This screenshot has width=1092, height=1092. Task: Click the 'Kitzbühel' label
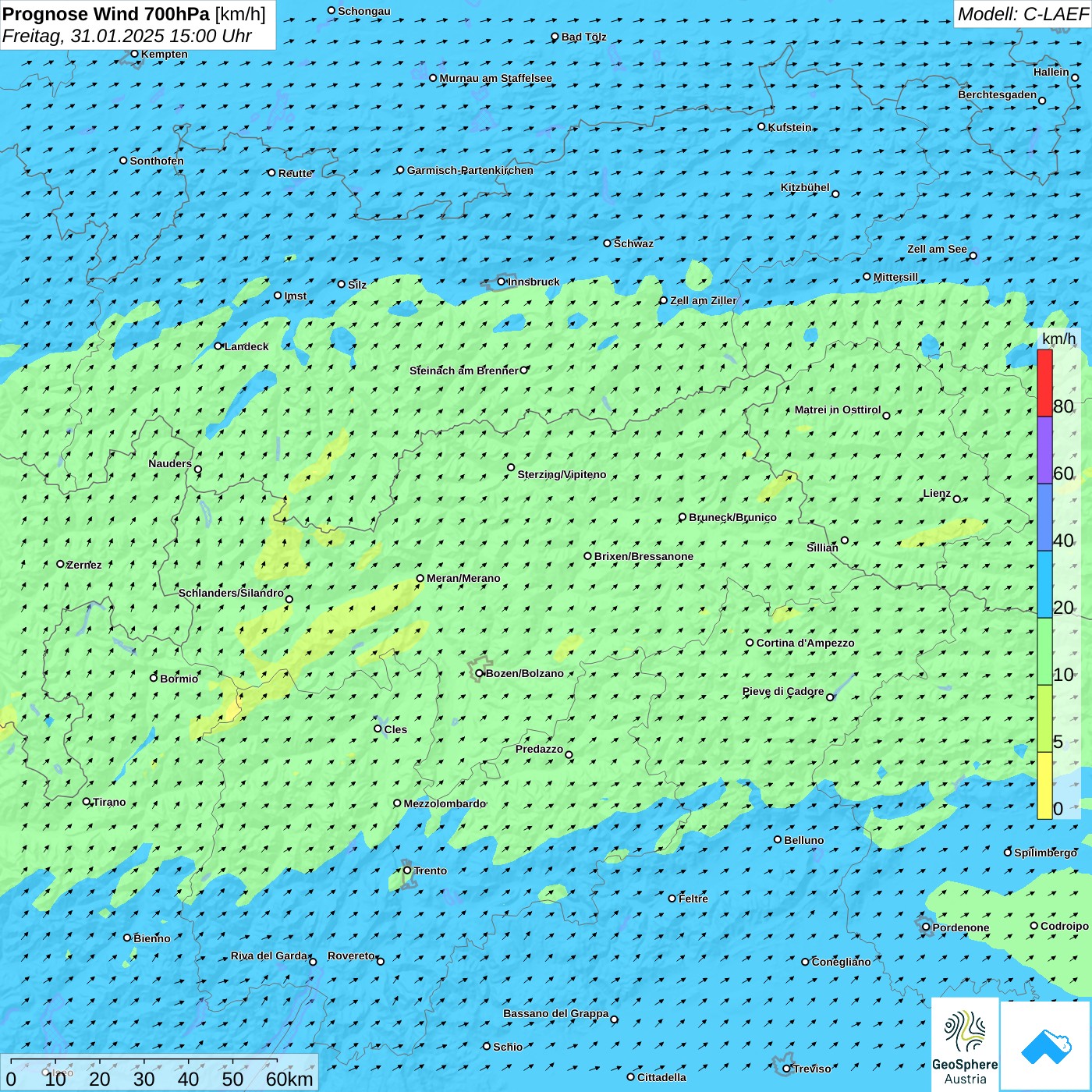805,187
